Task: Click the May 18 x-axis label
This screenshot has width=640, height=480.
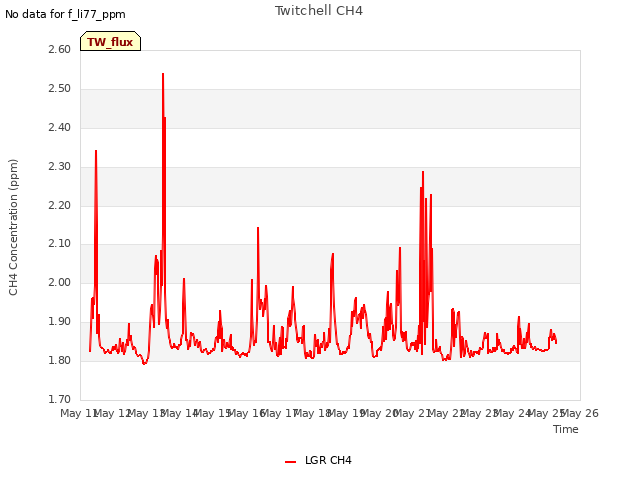Action: pos(313,413)
